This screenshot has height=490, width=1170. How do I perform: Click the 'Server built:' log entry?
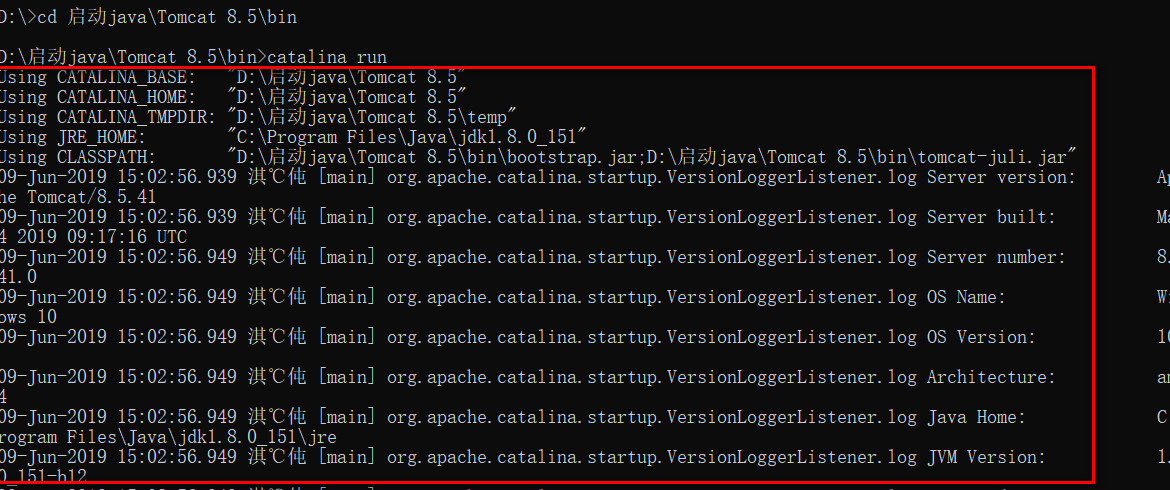(x=991, y=217)
